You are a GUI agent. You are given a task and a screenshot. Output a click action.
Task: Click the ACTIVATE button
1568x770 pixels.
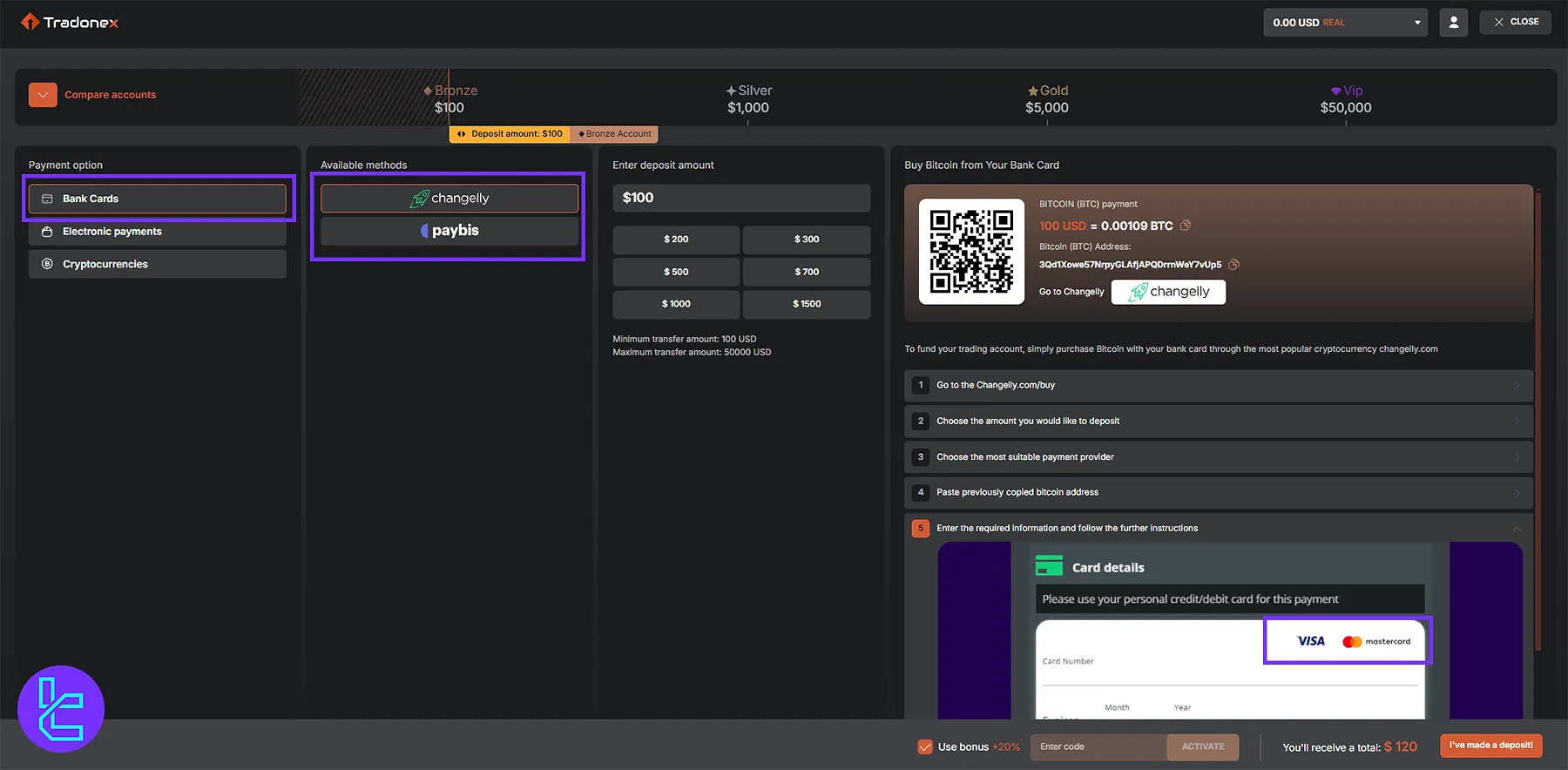[x=1203, y=746]
